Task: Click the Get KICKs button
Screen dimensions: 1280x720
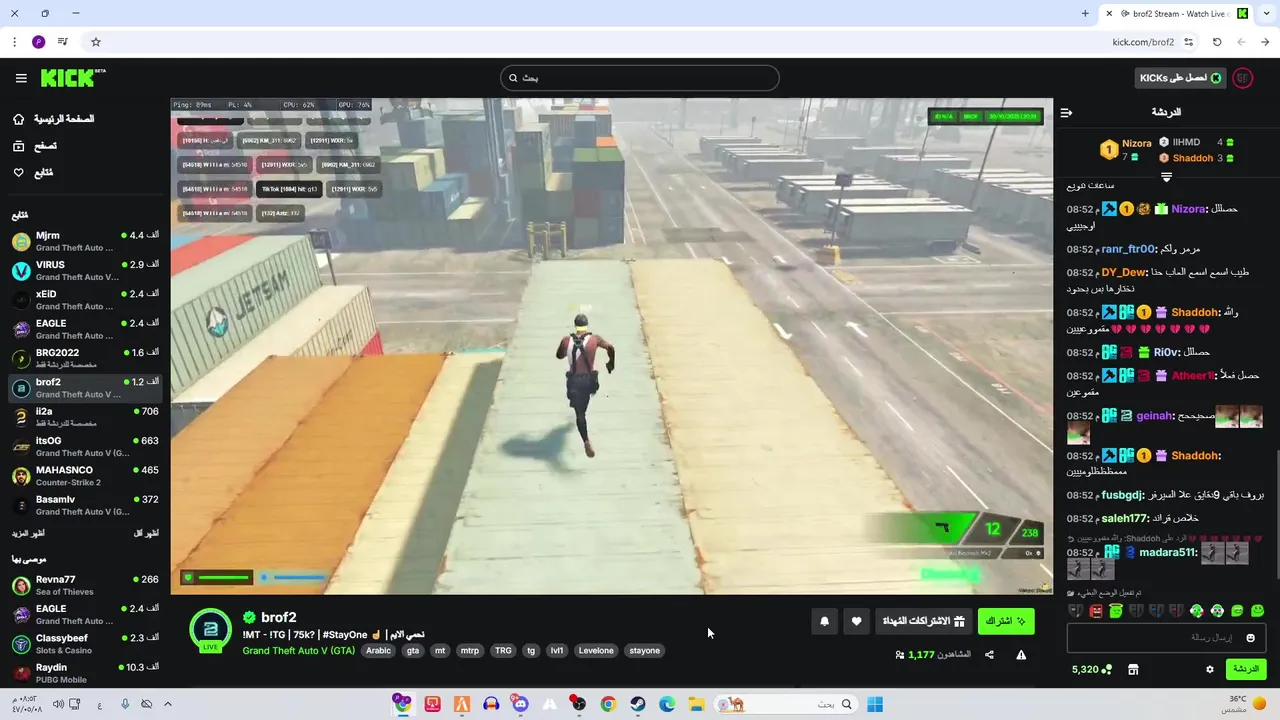Action: pyautogui.click(x=1180, y=78)
